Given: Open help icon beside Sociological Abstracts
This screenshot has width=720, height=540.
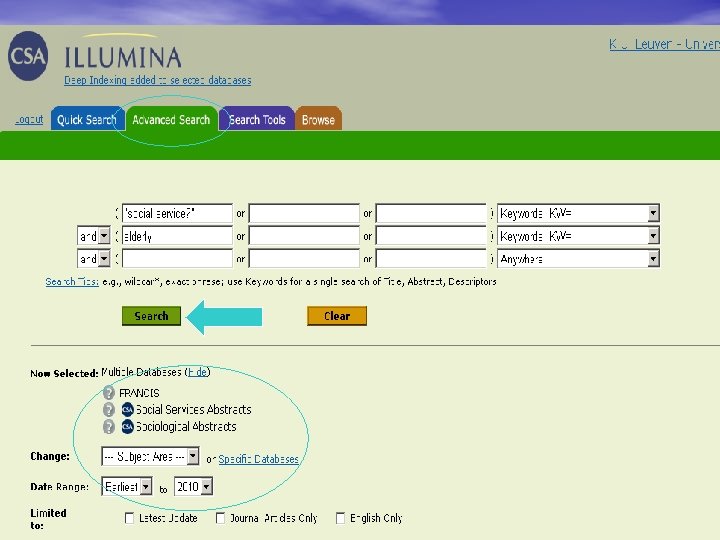Looking at the screenshot, I should [x=109, y=427].
